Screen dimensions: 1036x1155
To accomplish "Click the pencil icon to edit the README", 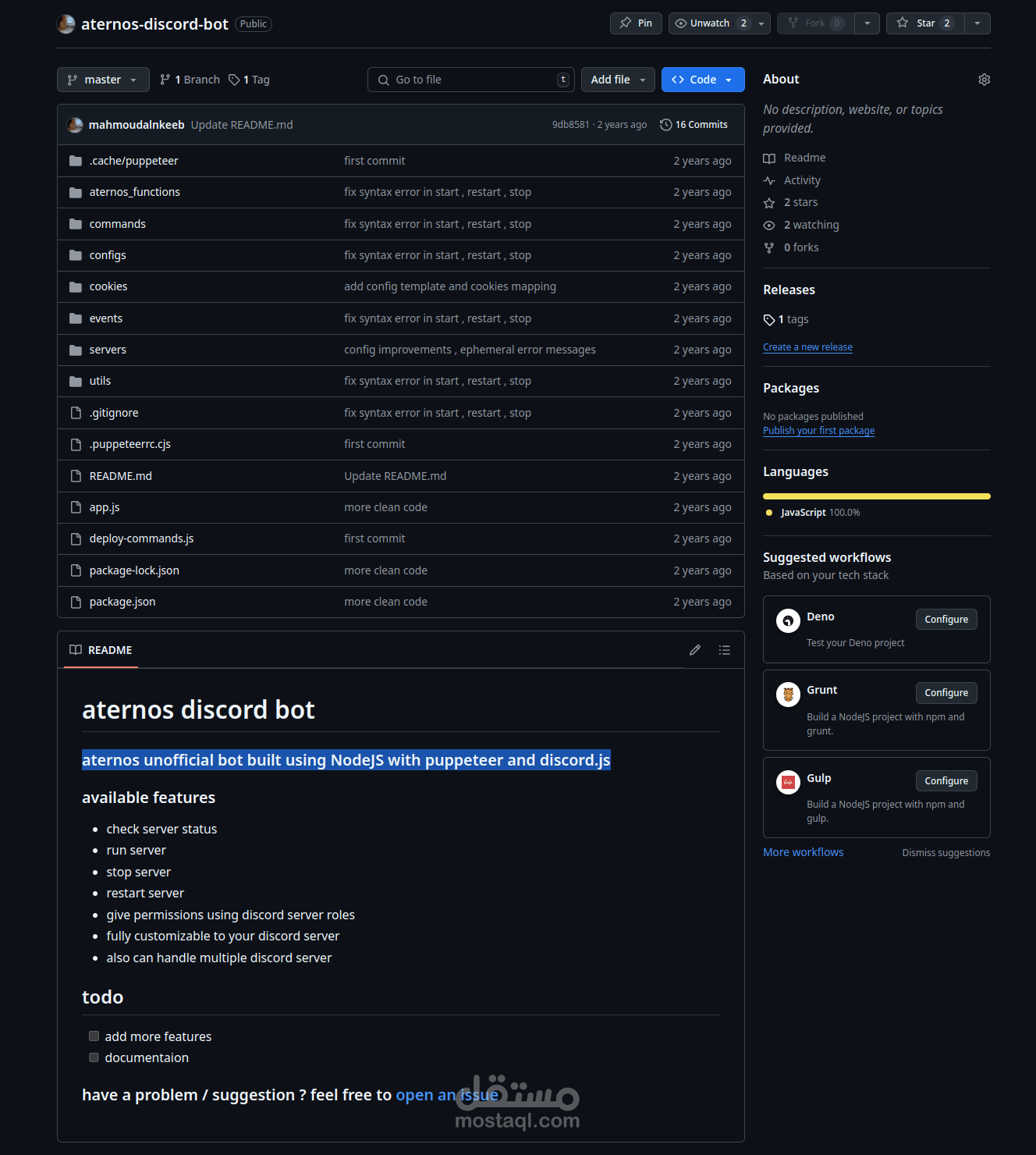I will 694,649.
